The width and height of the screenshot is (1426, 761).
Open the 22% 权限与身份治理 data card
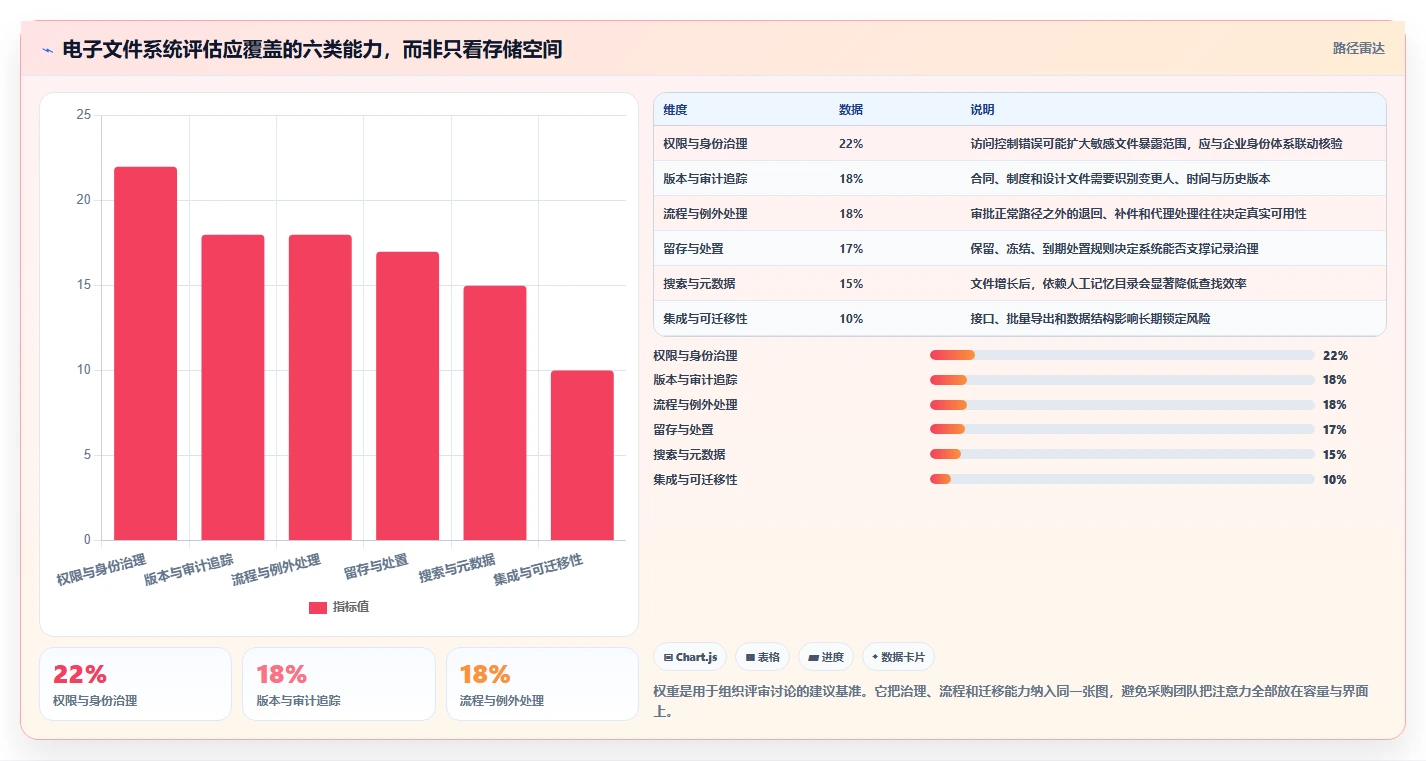pyautogui.click(x=135, y=684)
